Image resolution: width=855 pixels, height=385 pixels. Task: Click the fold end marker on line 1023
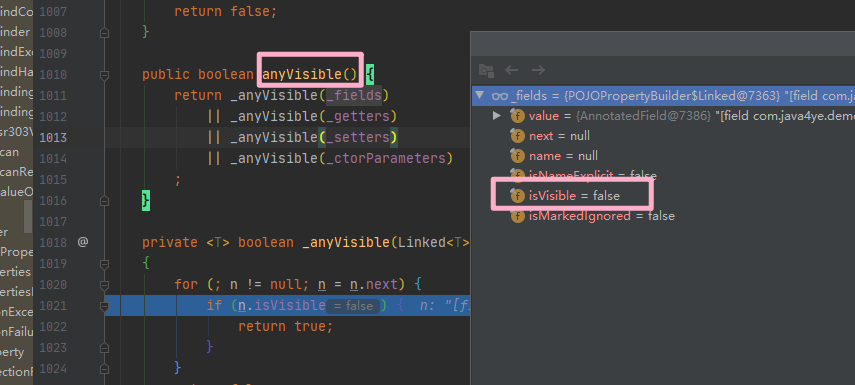click(x=104, y=348)
